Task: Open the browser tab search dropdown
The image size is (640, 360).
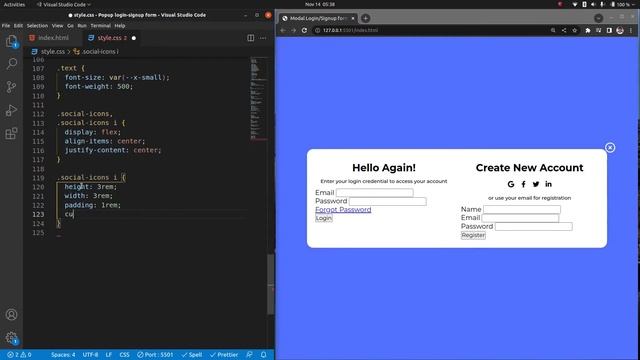Action: click(598, 18)
